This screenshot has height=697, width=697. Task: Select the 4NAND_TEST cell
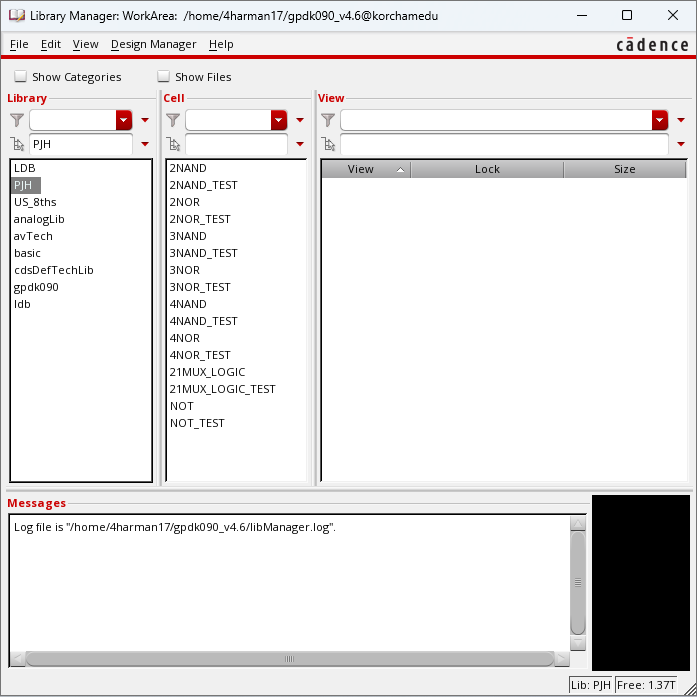tap(204, 321)
